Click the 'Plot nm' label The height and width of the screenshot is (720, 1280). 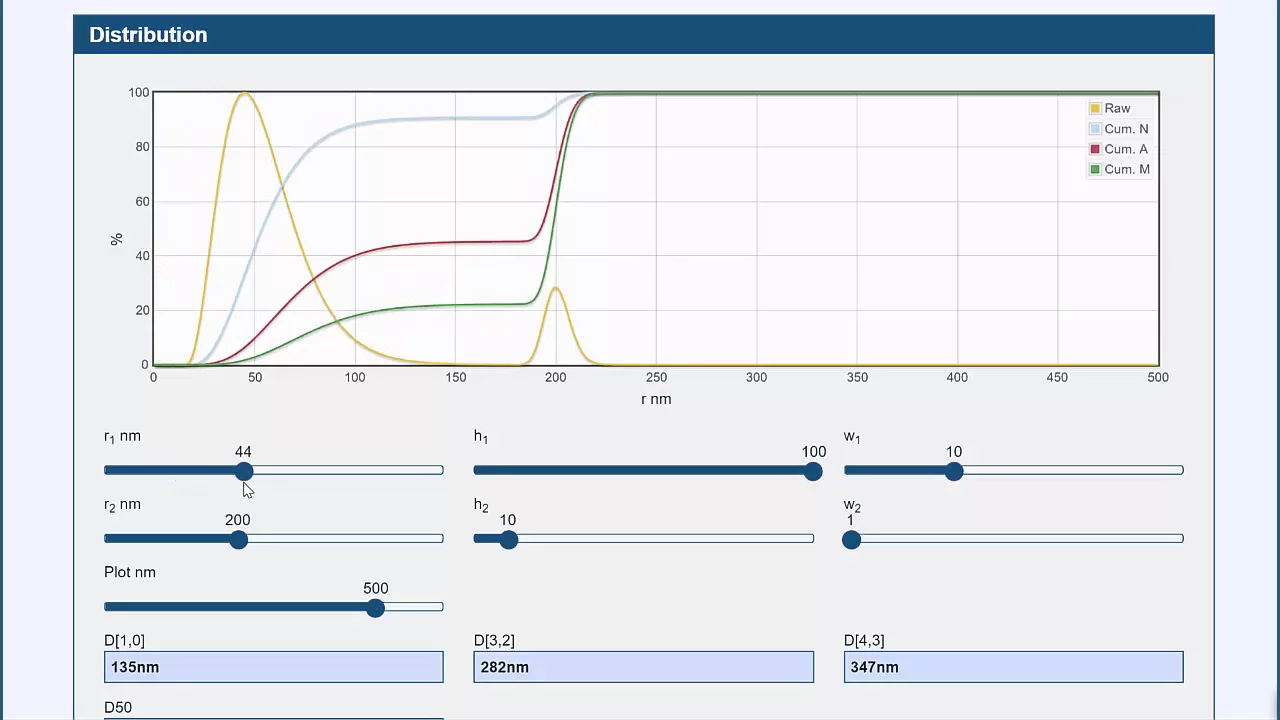[130, 572]
